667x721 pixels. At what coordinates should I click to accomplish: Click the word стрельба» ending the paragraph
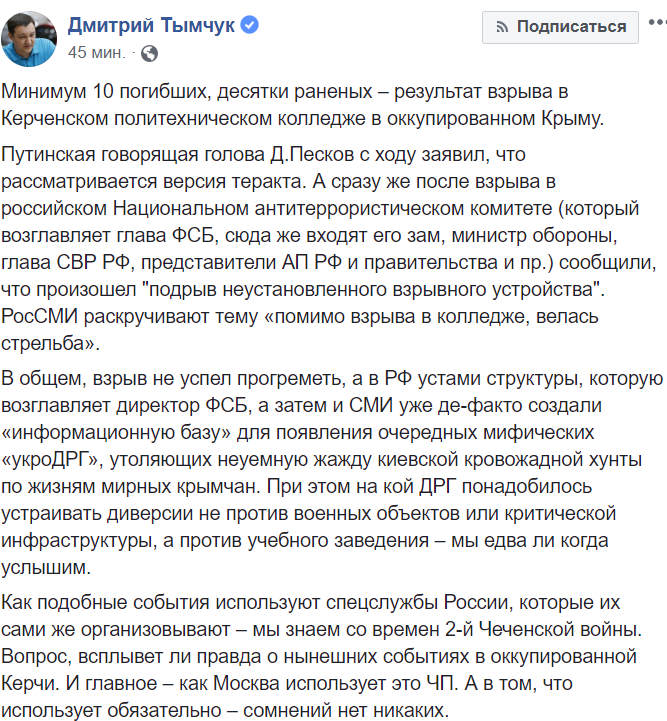click(50, 343)
